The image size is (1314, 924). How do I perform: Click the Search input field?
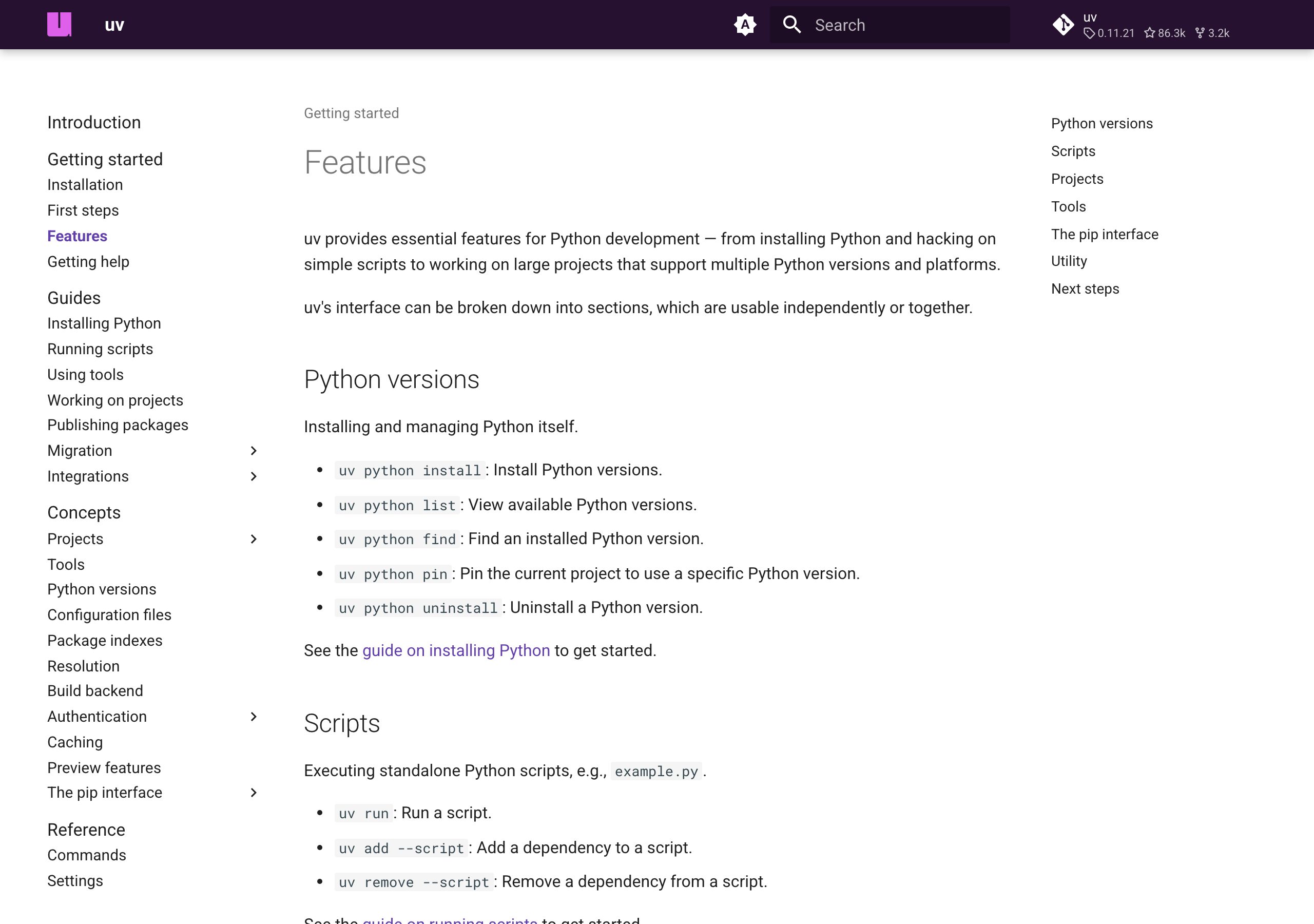pos(890,25)
